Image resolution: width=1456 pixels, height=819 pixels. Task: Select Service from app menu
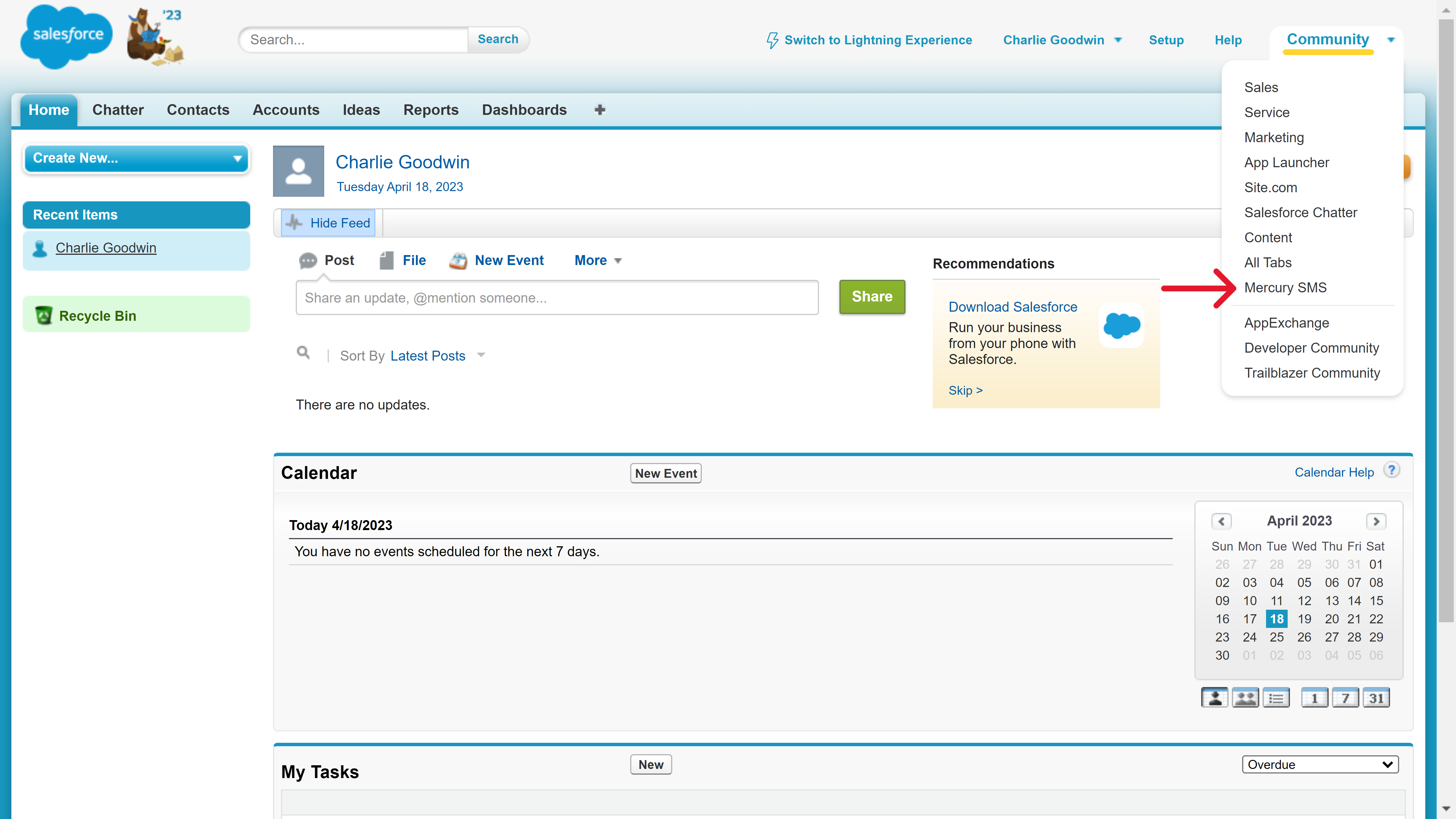click(1267, 113)
